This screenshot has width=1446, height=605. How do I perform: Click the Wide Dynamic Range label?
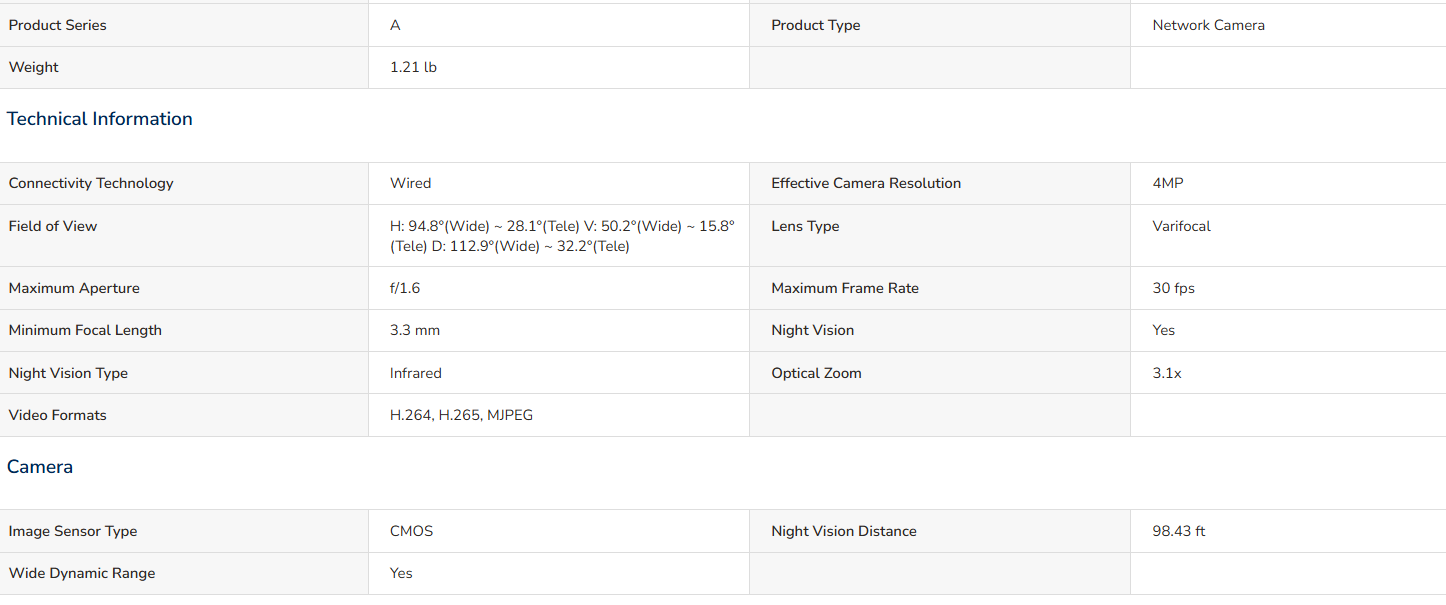(x=82, y=573)
